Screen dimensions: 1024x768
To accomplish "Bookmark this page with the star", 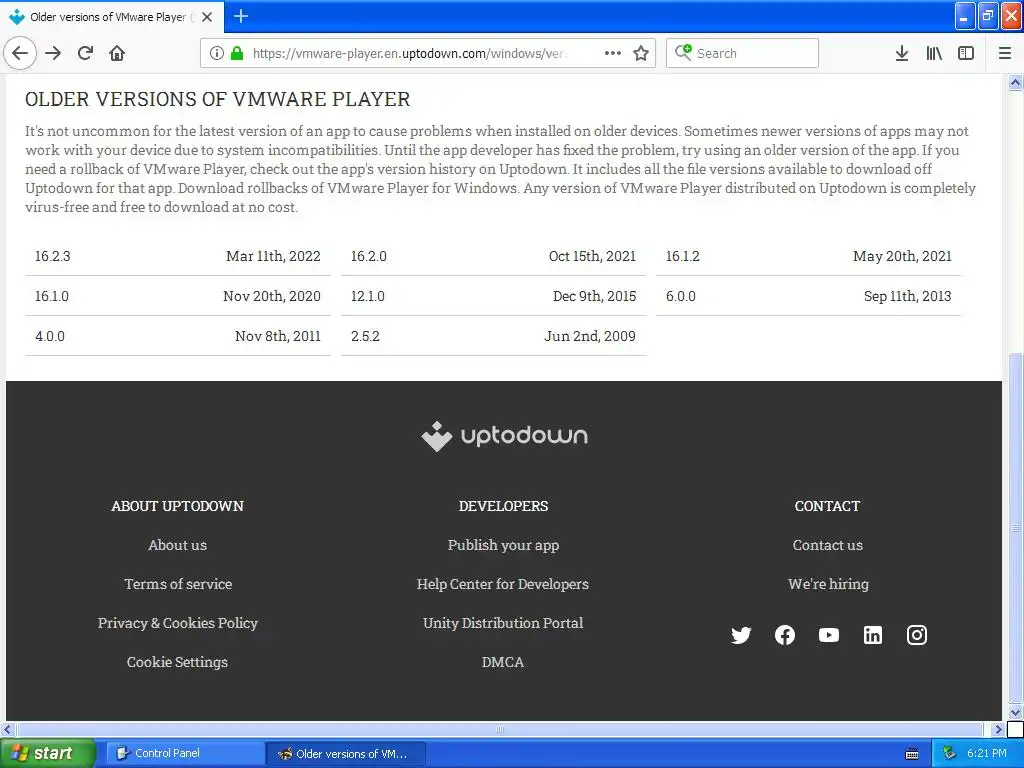I will (641, 53).
